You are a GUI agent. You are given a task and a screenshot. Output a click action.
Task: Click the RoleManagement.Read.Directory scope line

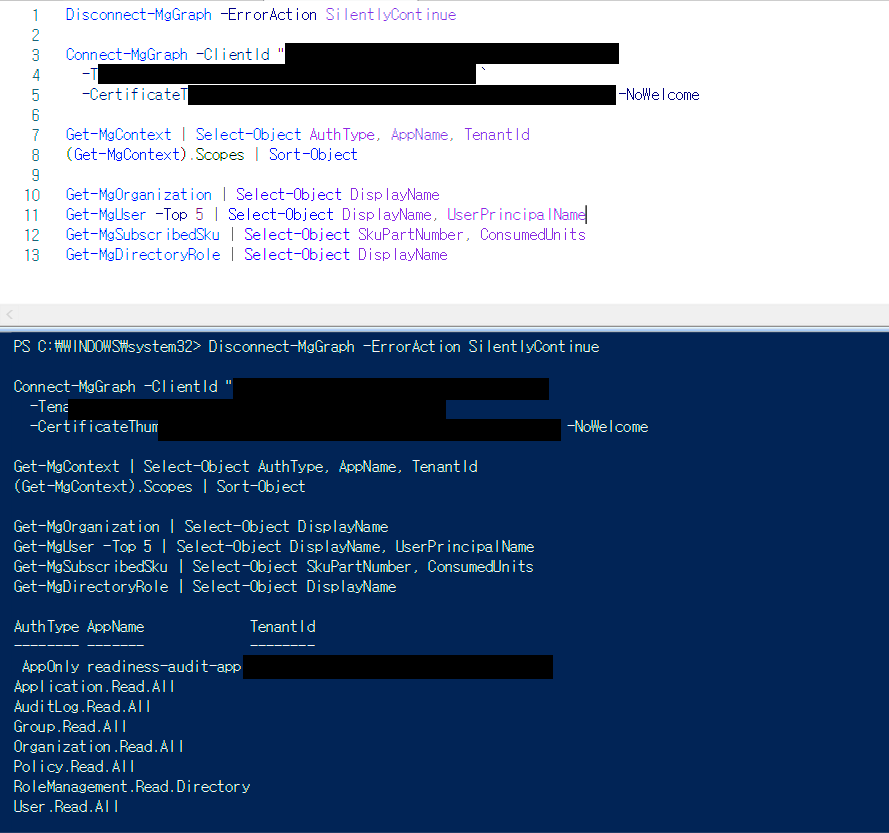[x=132, y=787]
